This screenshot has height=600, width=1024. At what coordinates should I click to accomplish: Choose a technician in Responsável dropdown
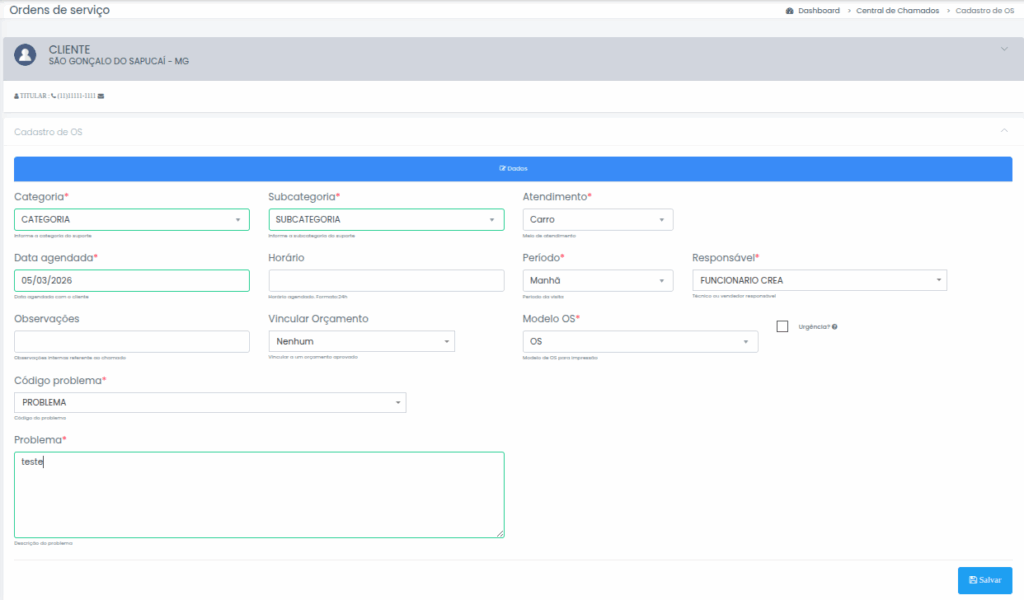tap(819, 281)
